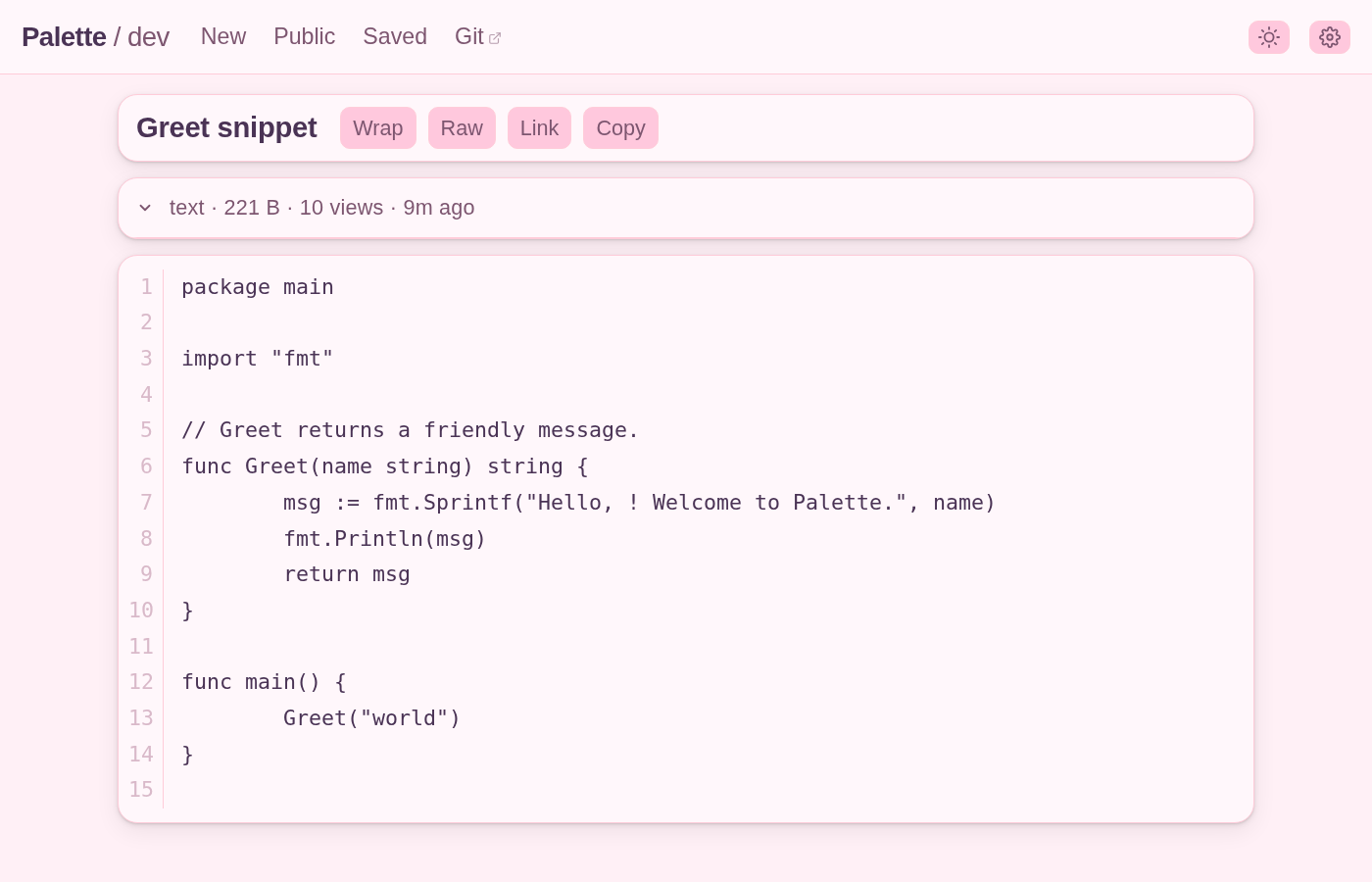1372x882 pixels.
Task: Collapse snippet metadata with chevron
Action: coord(145,208)
